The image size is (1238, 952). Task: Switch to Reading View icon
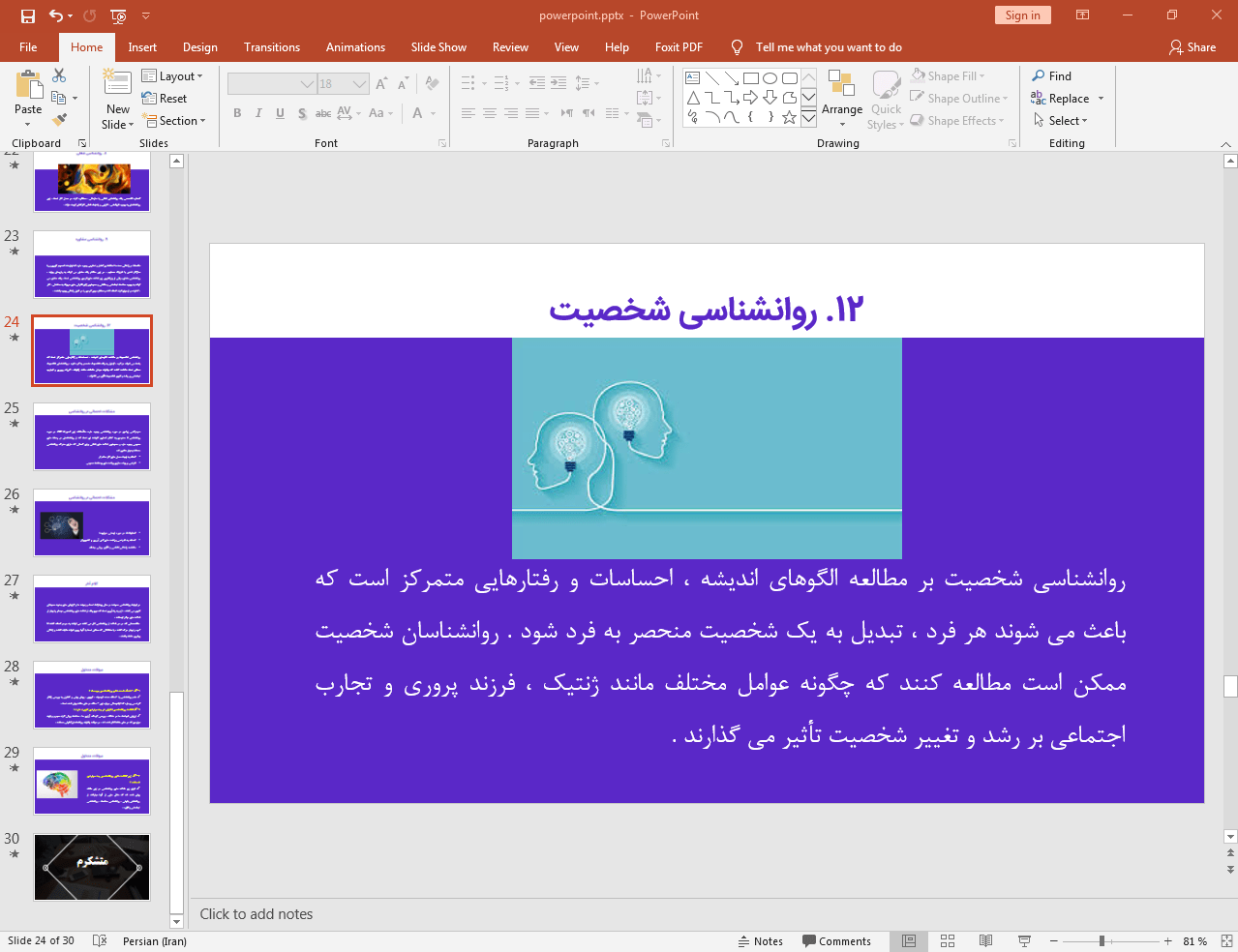click(x=985, y=941)
